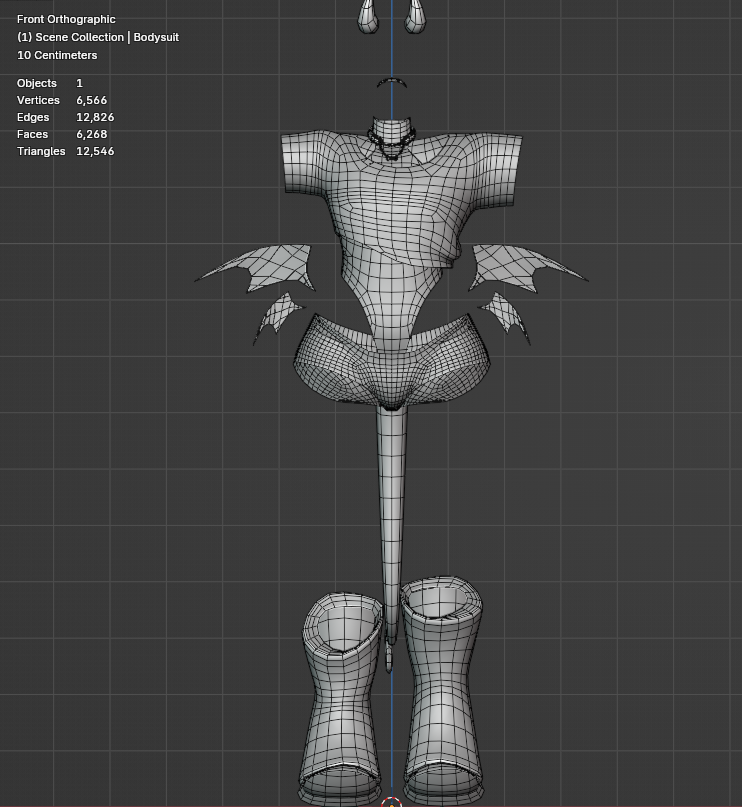Select the taller boot mesh right of the axis line
742x807 pixels.
[x=441, y=690]
